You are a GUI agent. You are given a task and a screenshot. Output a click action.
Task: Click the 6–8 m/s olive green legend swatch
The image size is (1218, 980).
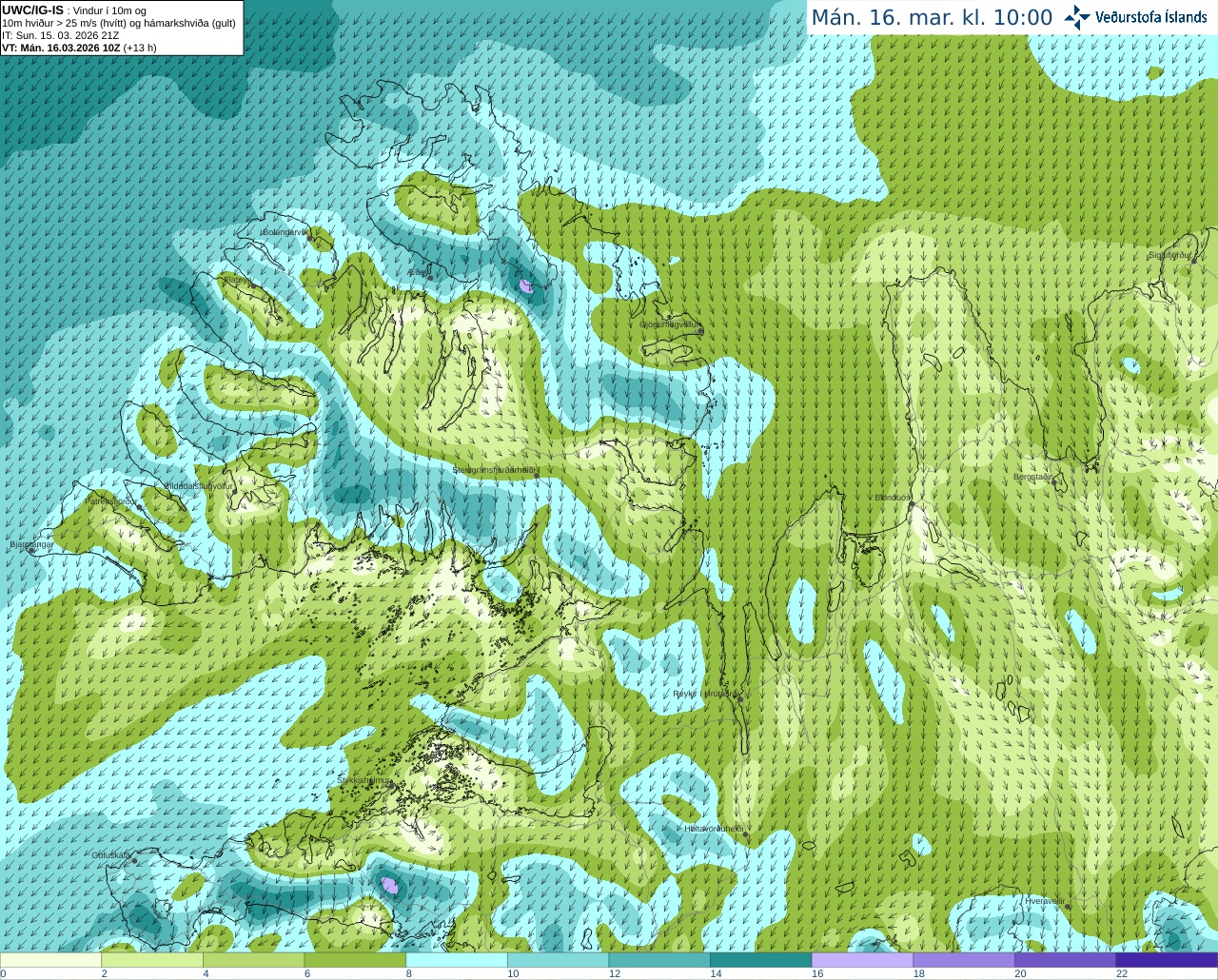[355, 960]
